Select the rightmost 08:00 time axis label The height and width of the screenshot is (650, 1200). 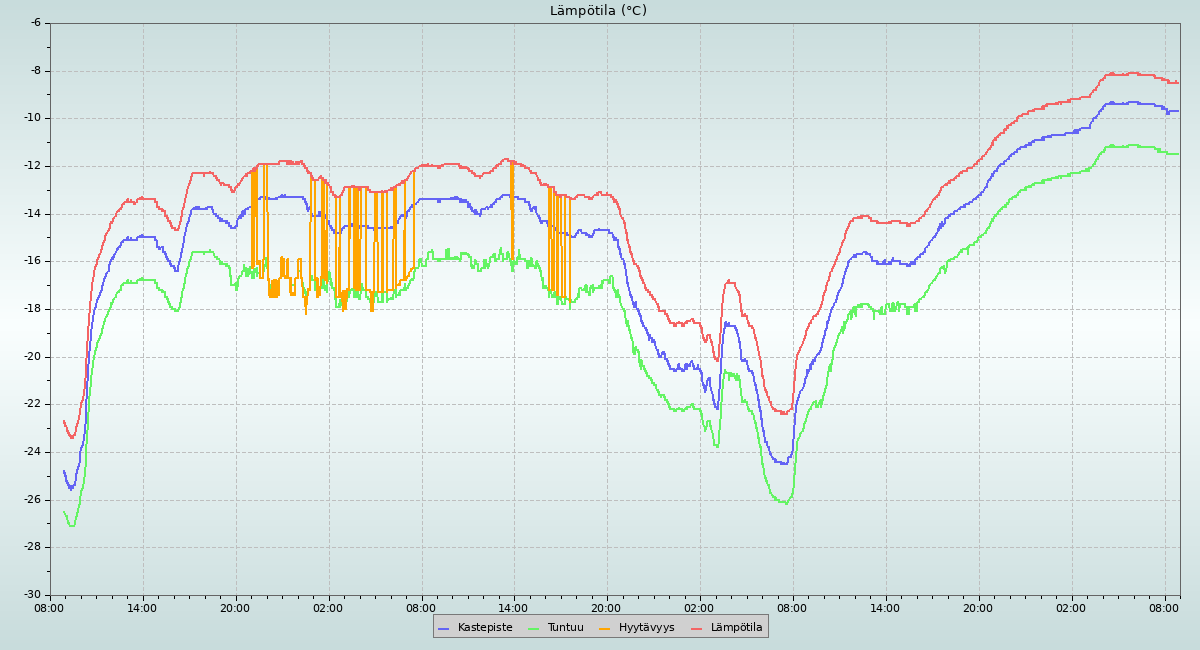click(1164, 607)
